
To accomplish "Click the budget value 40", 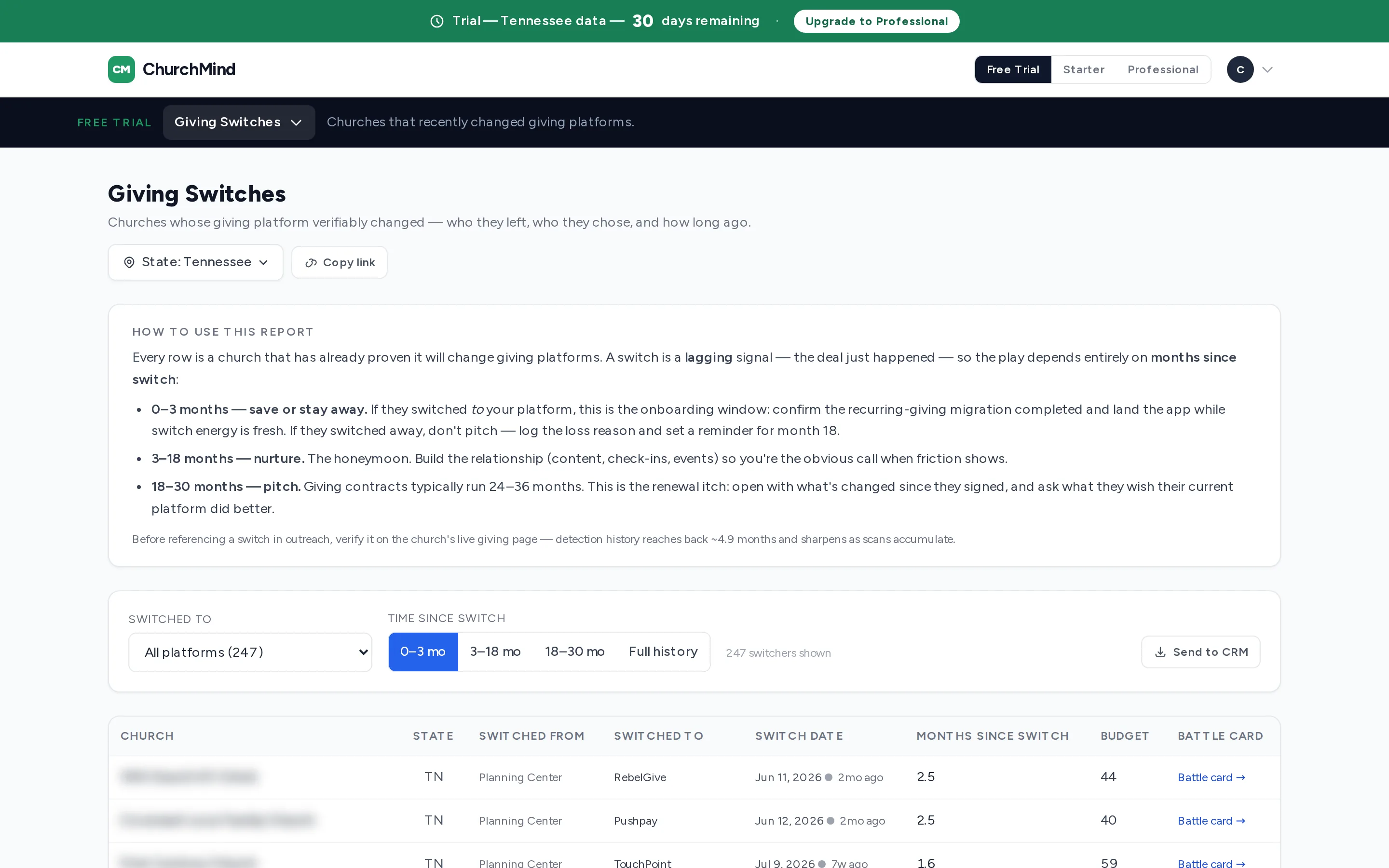I will point(1108,820).
